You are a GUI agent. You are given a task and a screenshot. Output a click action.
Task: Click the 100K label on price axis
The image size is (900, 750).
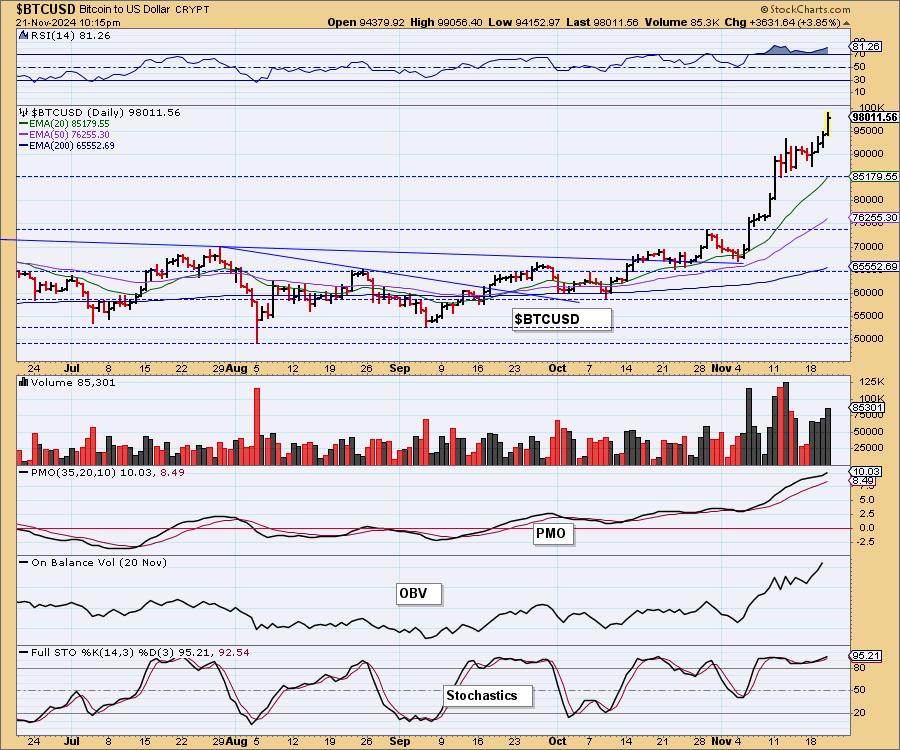point(872,107)
